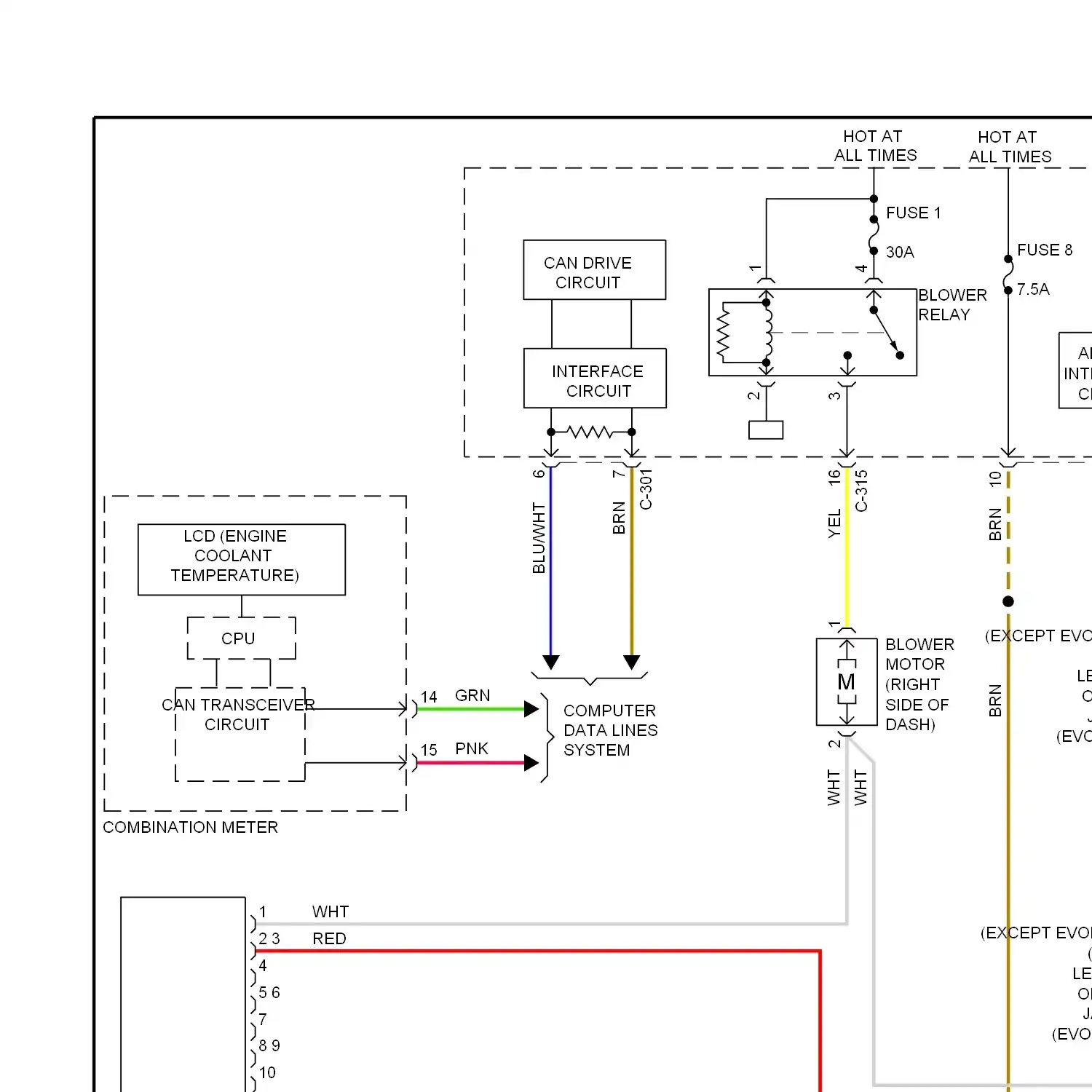Click the ground box under relay pin 2
The image size is (1092, 1092).
tap(766, 430)
